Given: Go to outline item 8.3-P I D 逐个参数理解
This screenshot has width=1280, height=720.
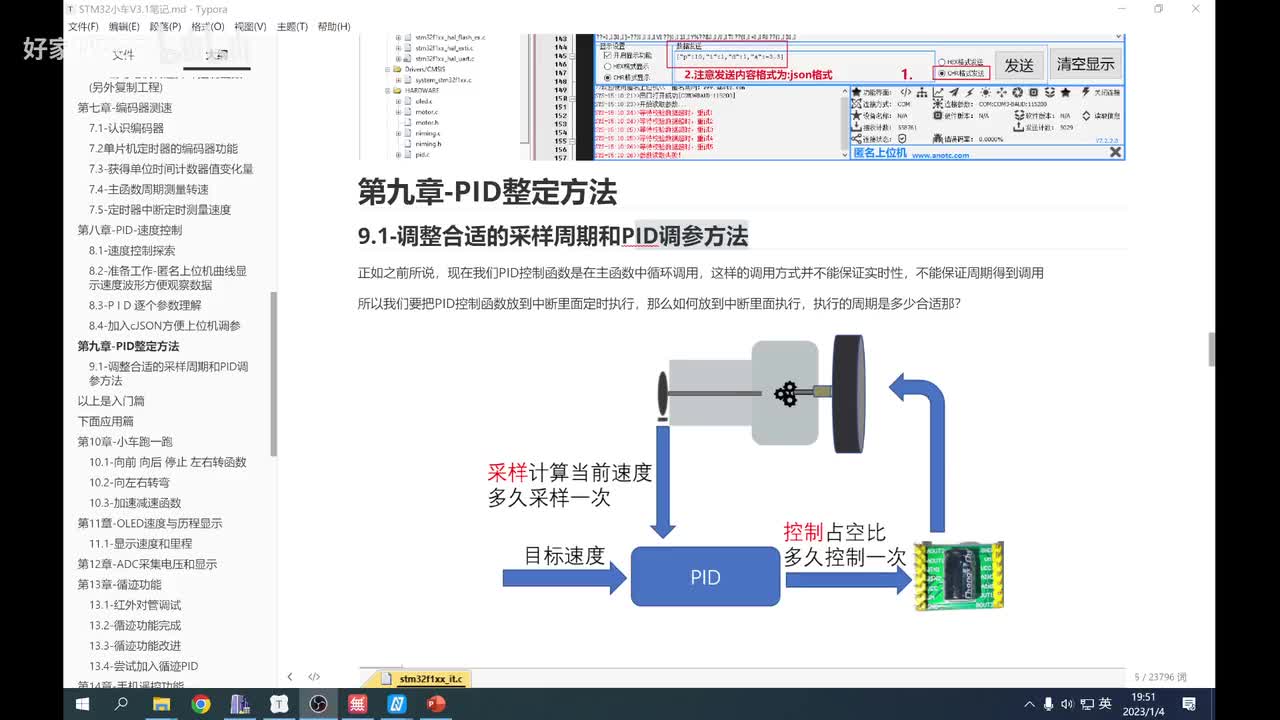Looking at the screenshot, I should [x=145, y=305].
